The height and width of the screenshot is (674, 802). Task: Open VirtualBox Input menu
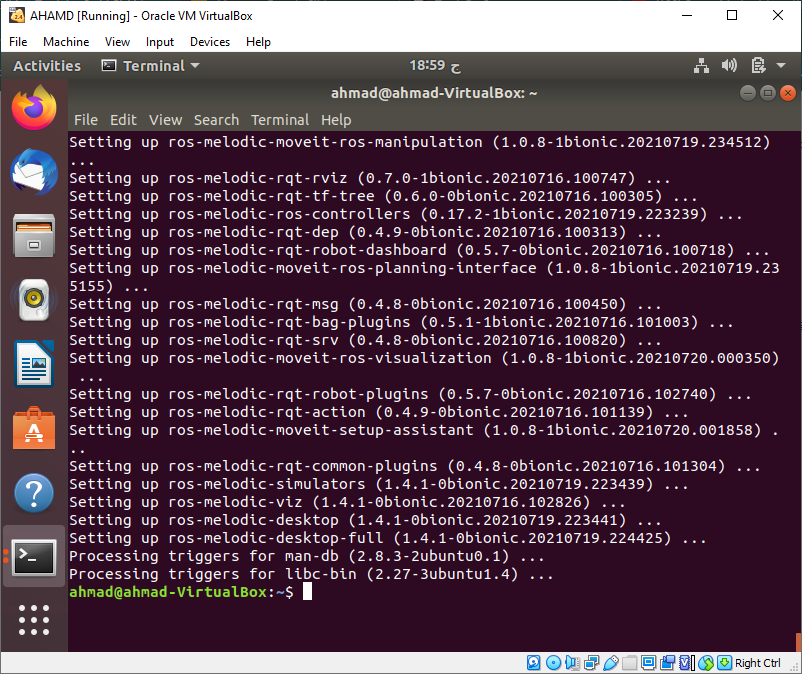(160, 42)
